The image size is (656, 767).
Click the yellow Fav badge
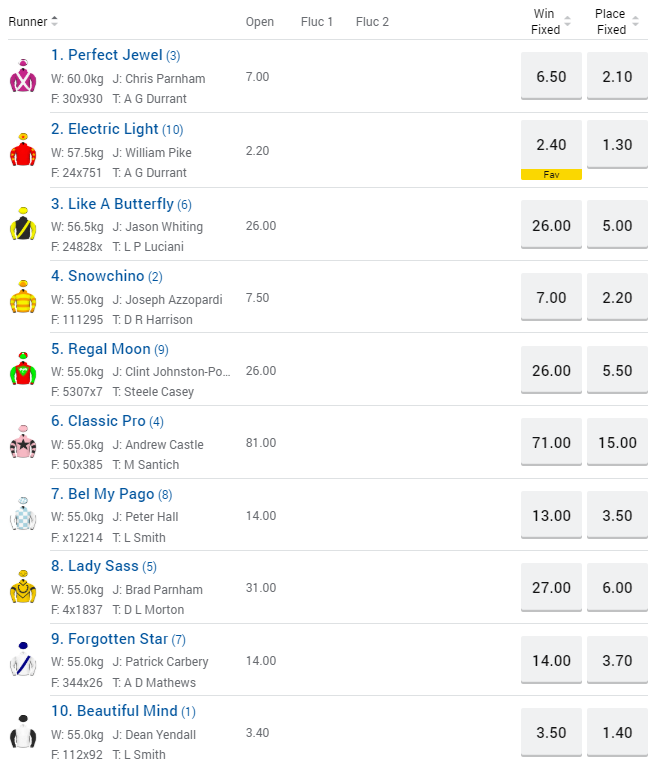coord(551,175)
